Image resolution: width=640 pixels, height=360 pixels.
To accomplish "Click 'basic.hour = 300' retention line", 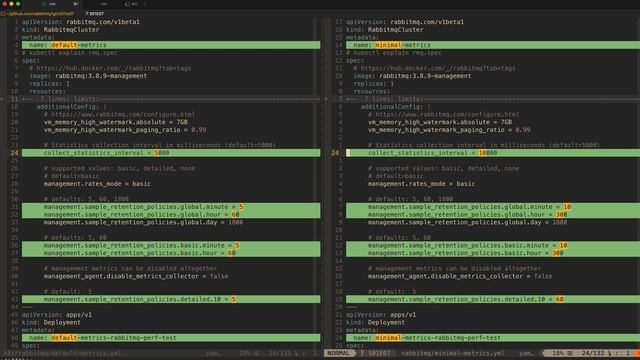I will [x=493, y=253].
